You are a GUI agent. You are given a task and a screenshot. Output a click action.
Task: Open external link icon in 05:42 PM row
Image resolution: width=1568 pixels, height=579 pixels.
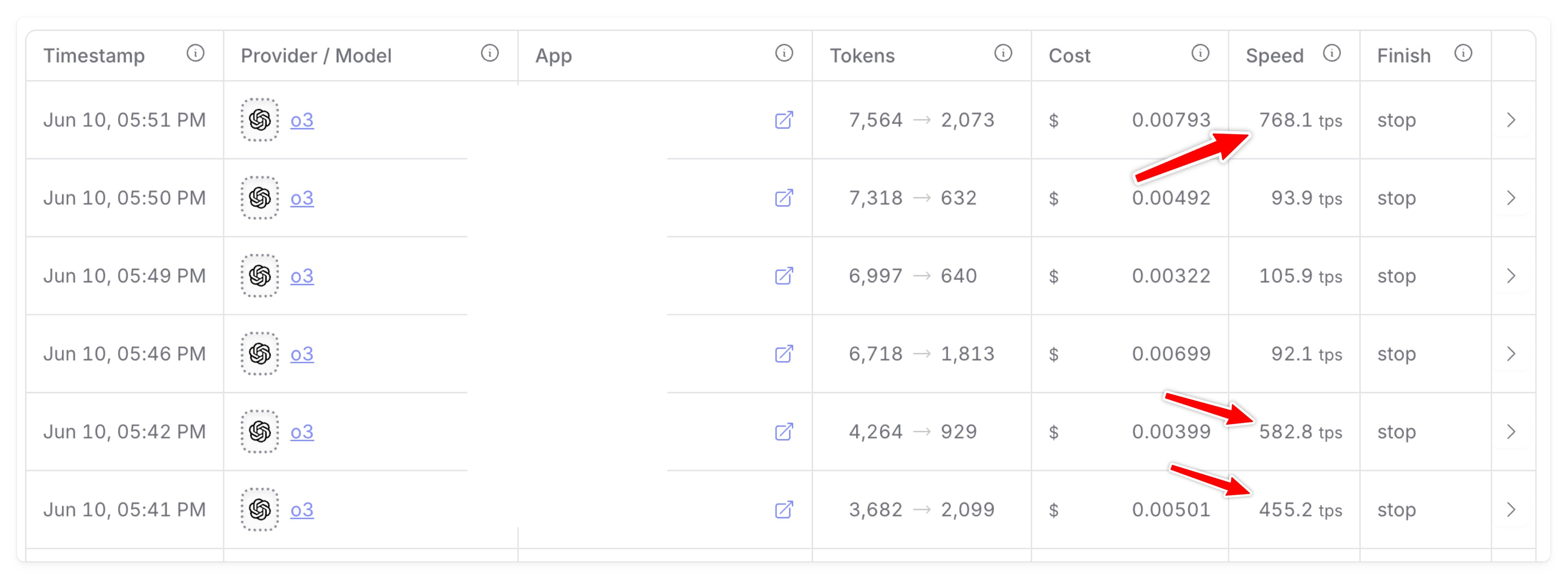[x=784, y=431]
